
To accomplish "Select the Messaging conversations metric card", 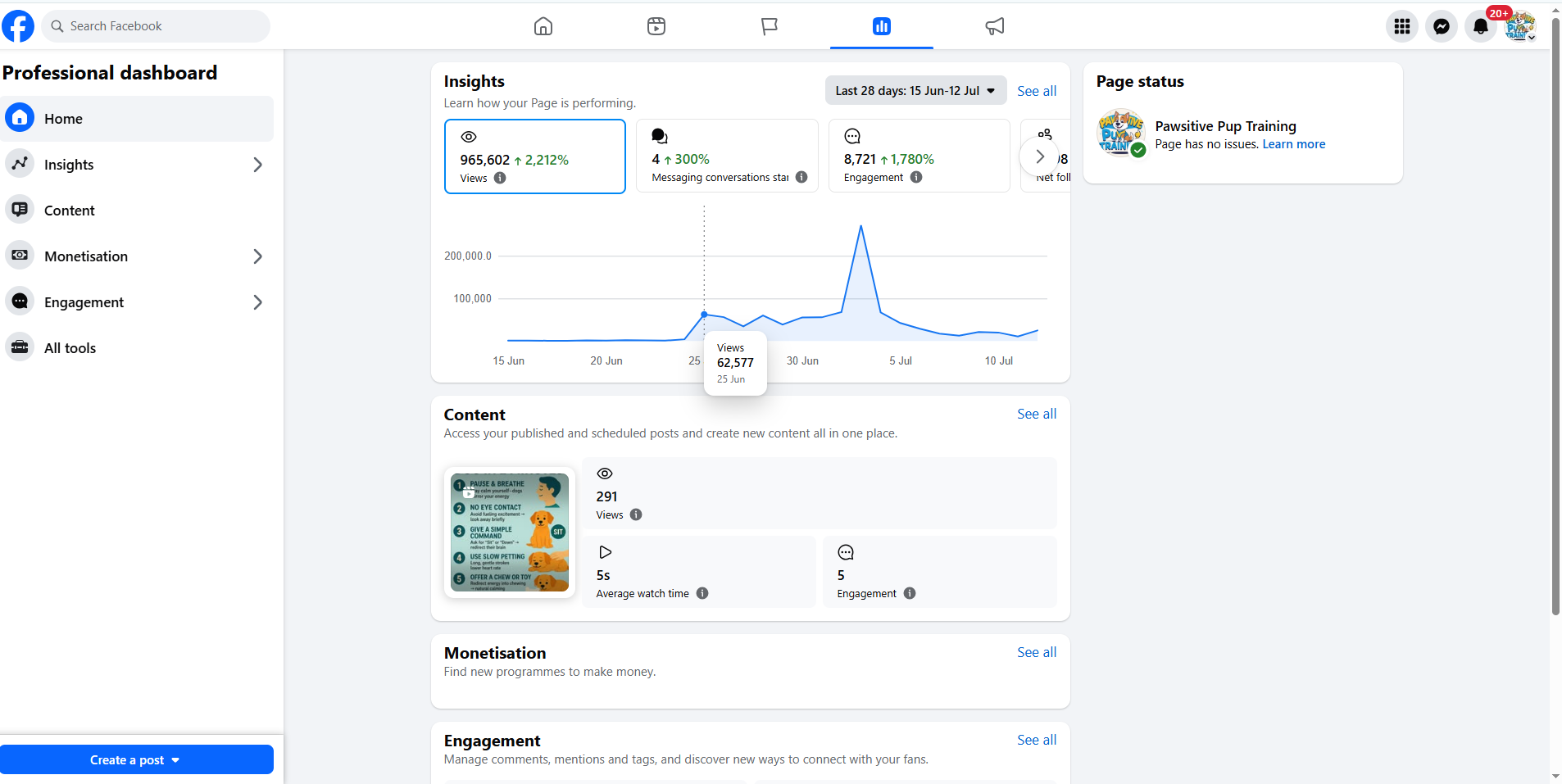I will point(727,156).
